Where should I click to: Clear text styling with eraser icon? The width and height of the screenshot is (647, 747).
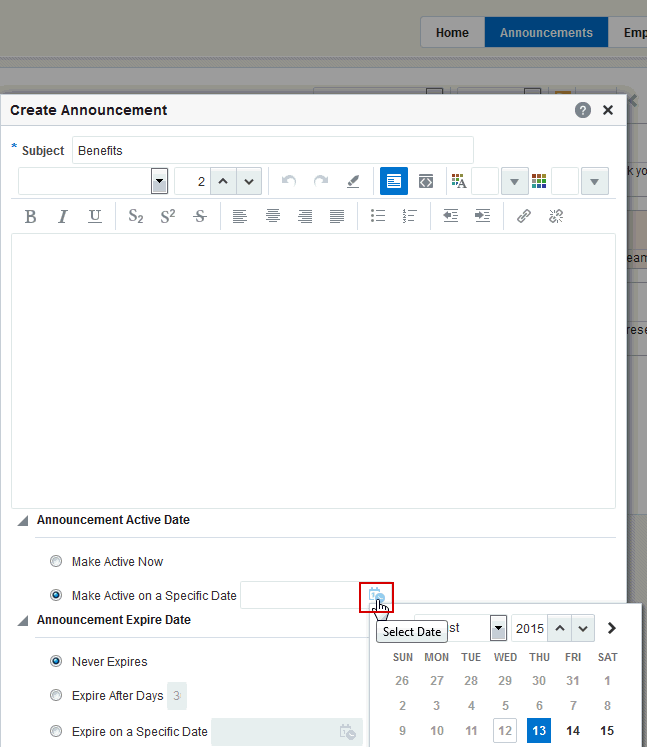(353, 181)
